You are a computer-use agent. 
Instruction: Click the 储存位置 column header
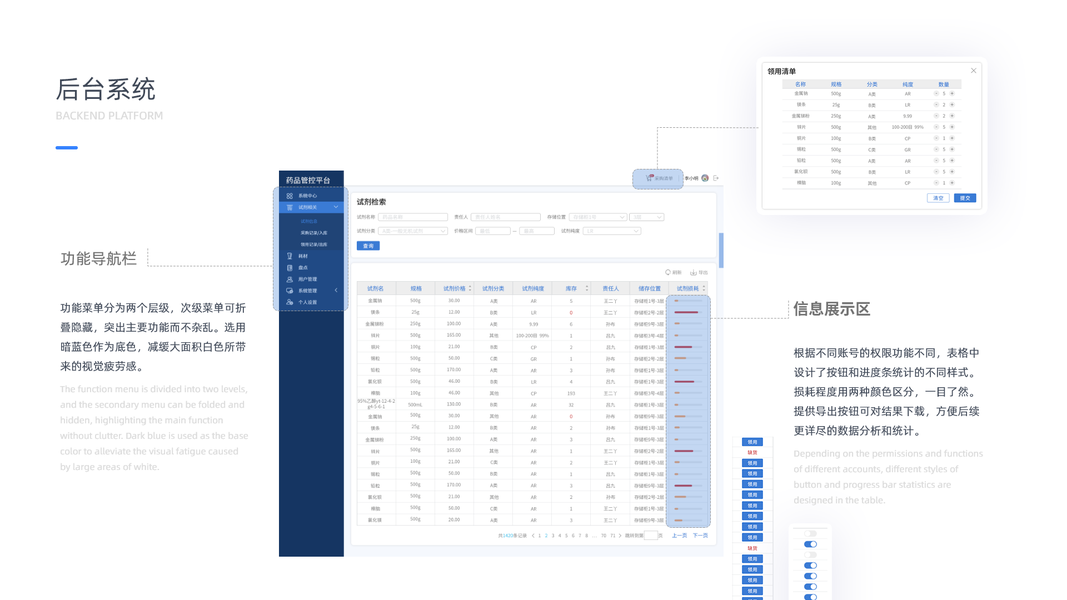pos(649,288)
